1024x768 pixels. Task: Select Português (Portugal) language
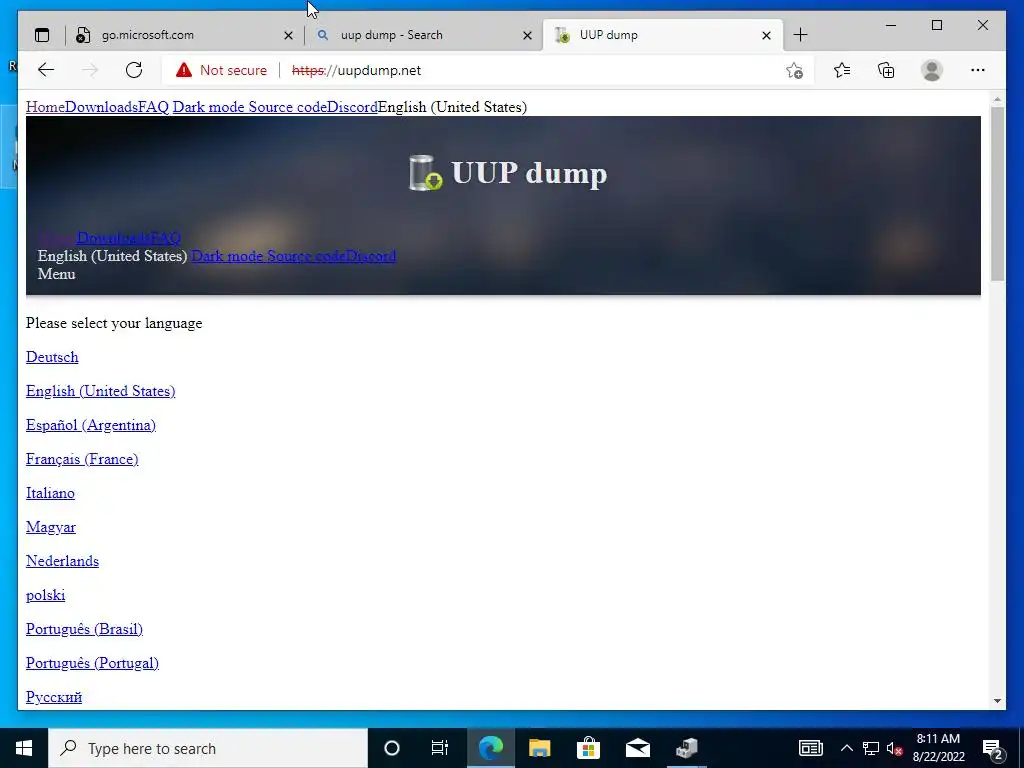(x=93, y=663)
